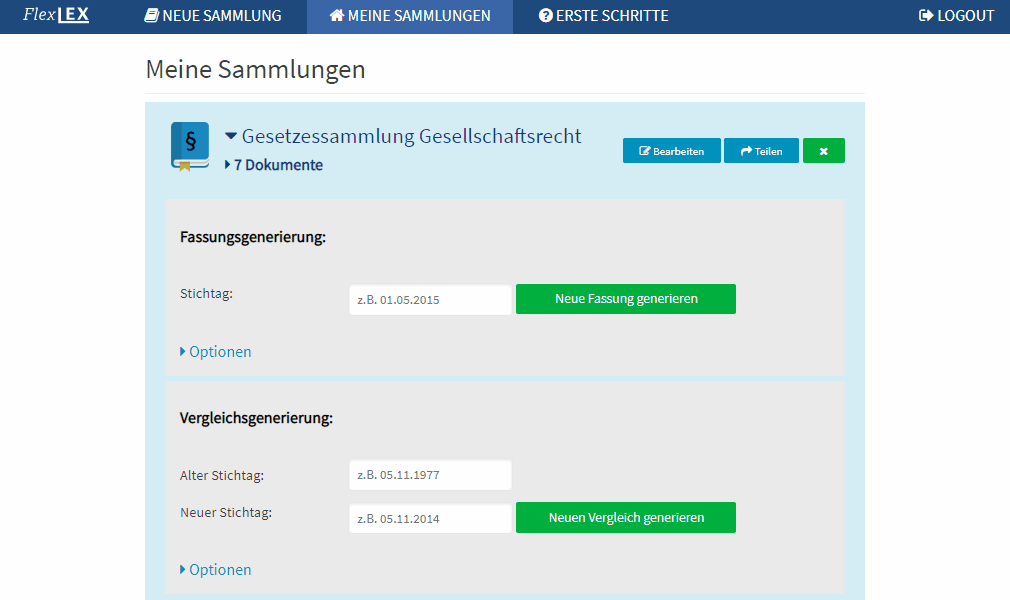Expand the 7 Dokumente list

pyautogui.click(x=227, y=164)
